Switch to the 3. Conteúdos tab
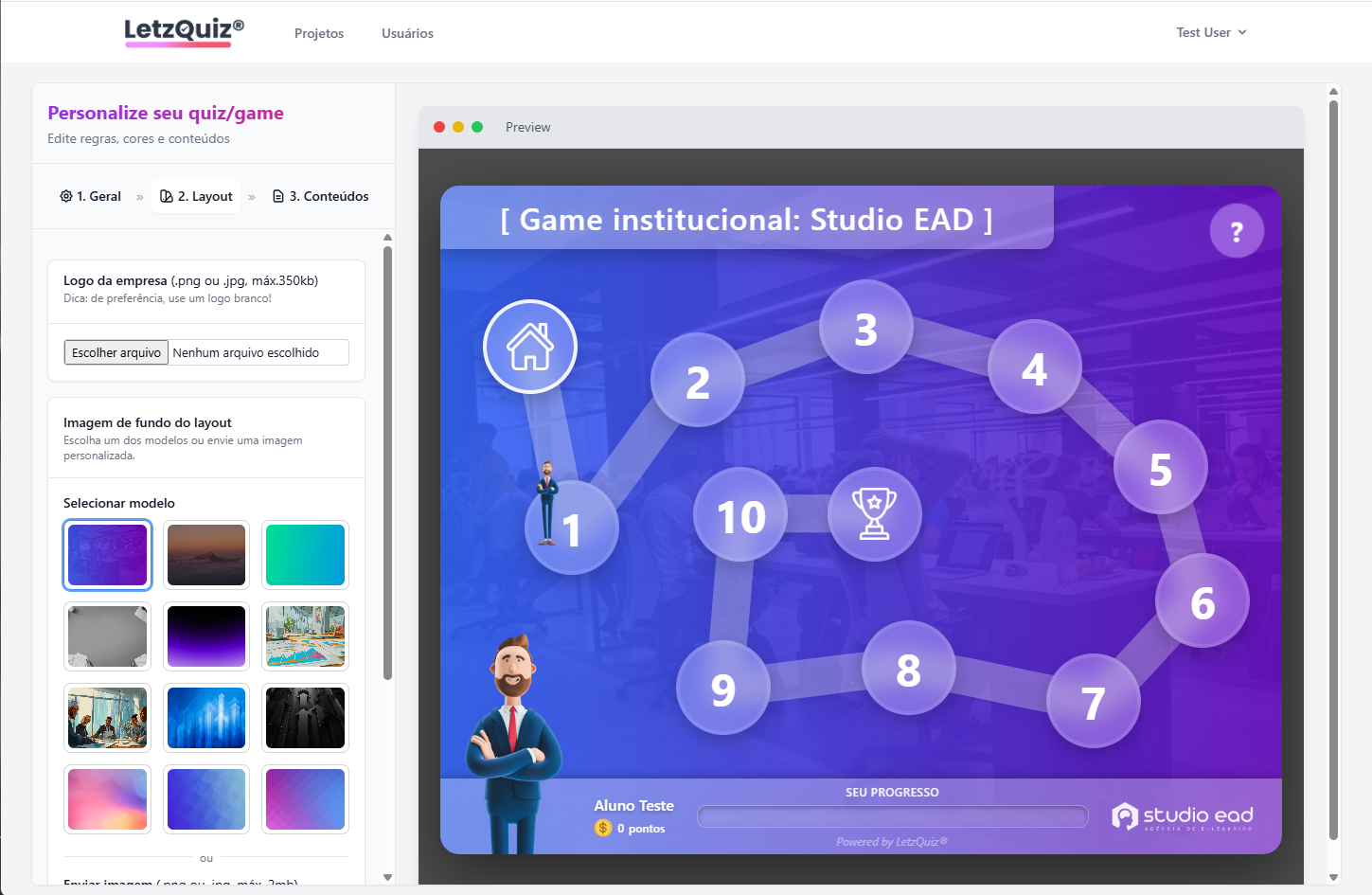The width and height of the screenshot is (1372, 895). [320, 196]
